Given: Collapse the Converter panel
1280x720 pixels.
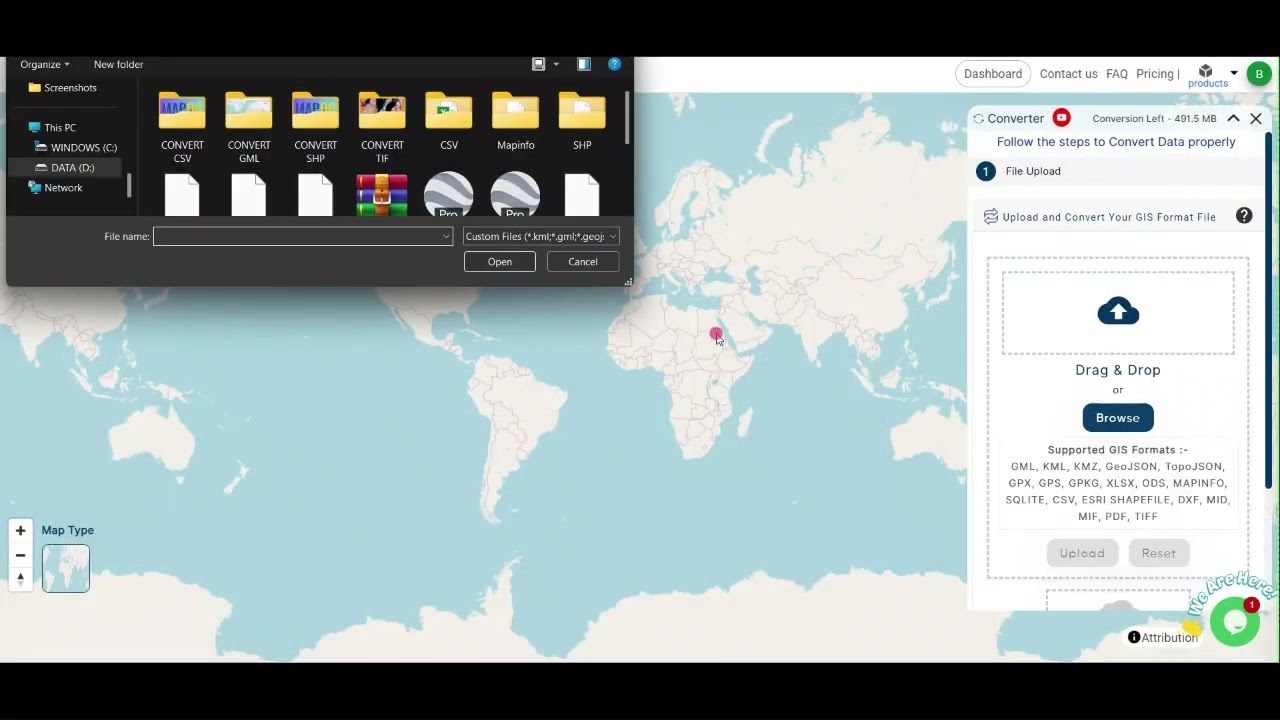Looking at the screenshot, I should click(1233, 118).
